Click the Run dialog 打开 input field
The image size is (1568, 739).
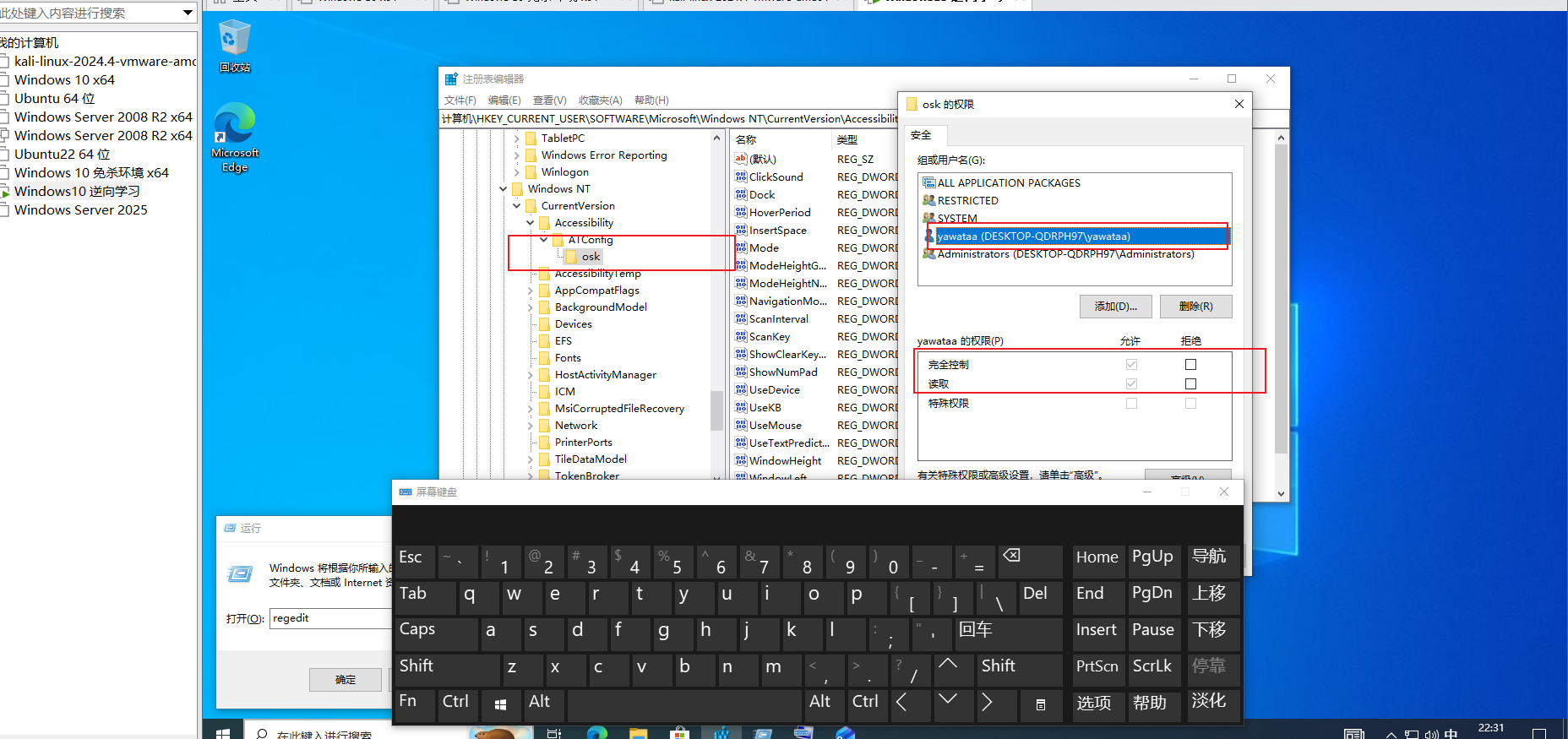[330, 618]
